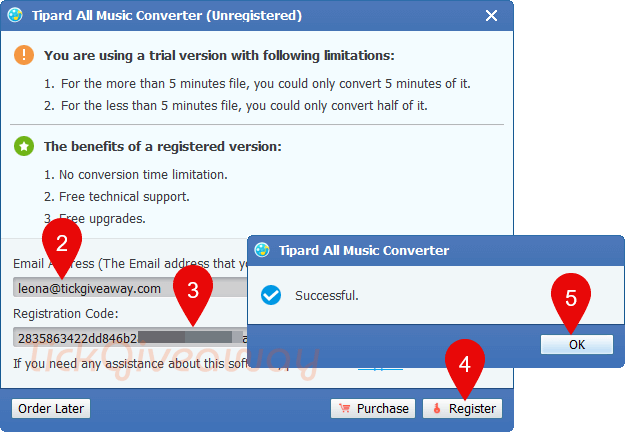
Task: Click the orange trial warning exclamation icon
Action: point(24,55)
